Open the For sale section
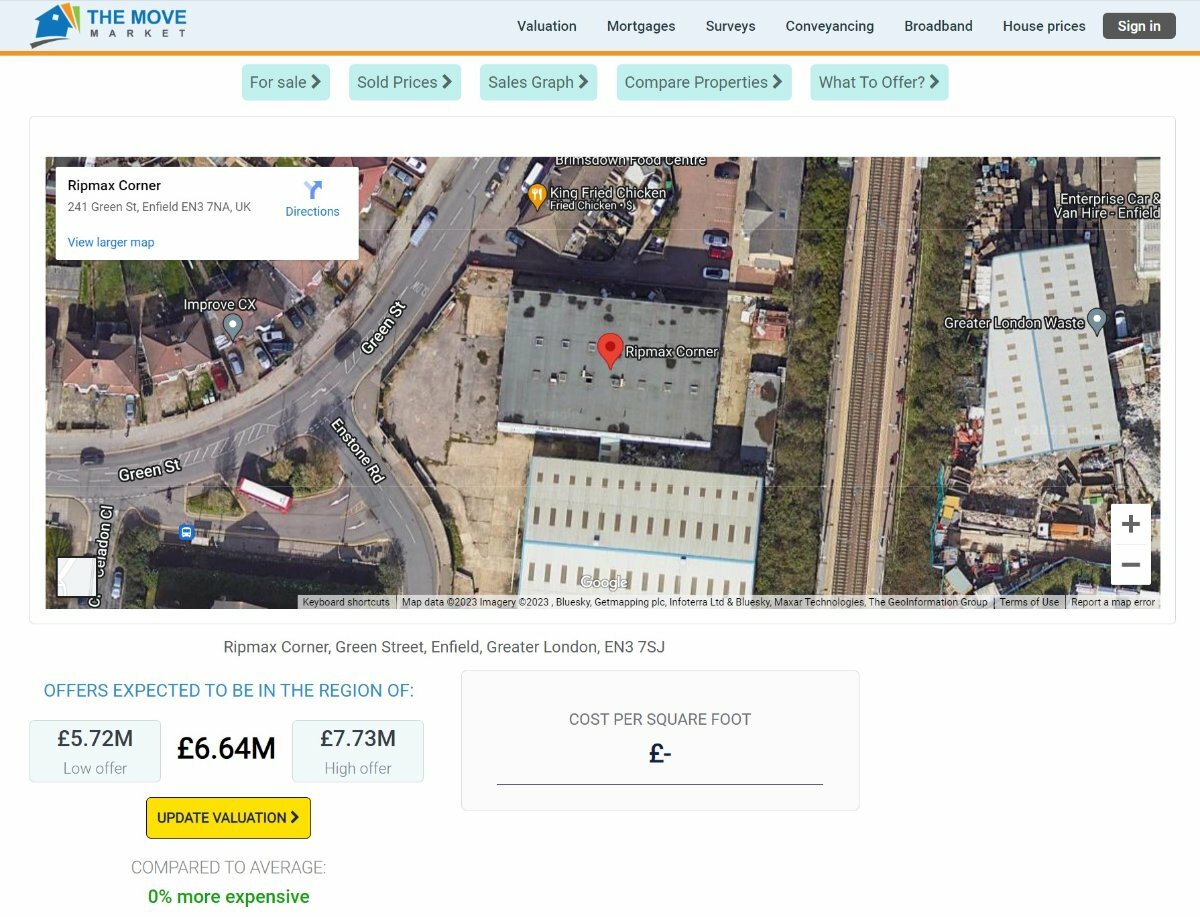 [285, 82]
